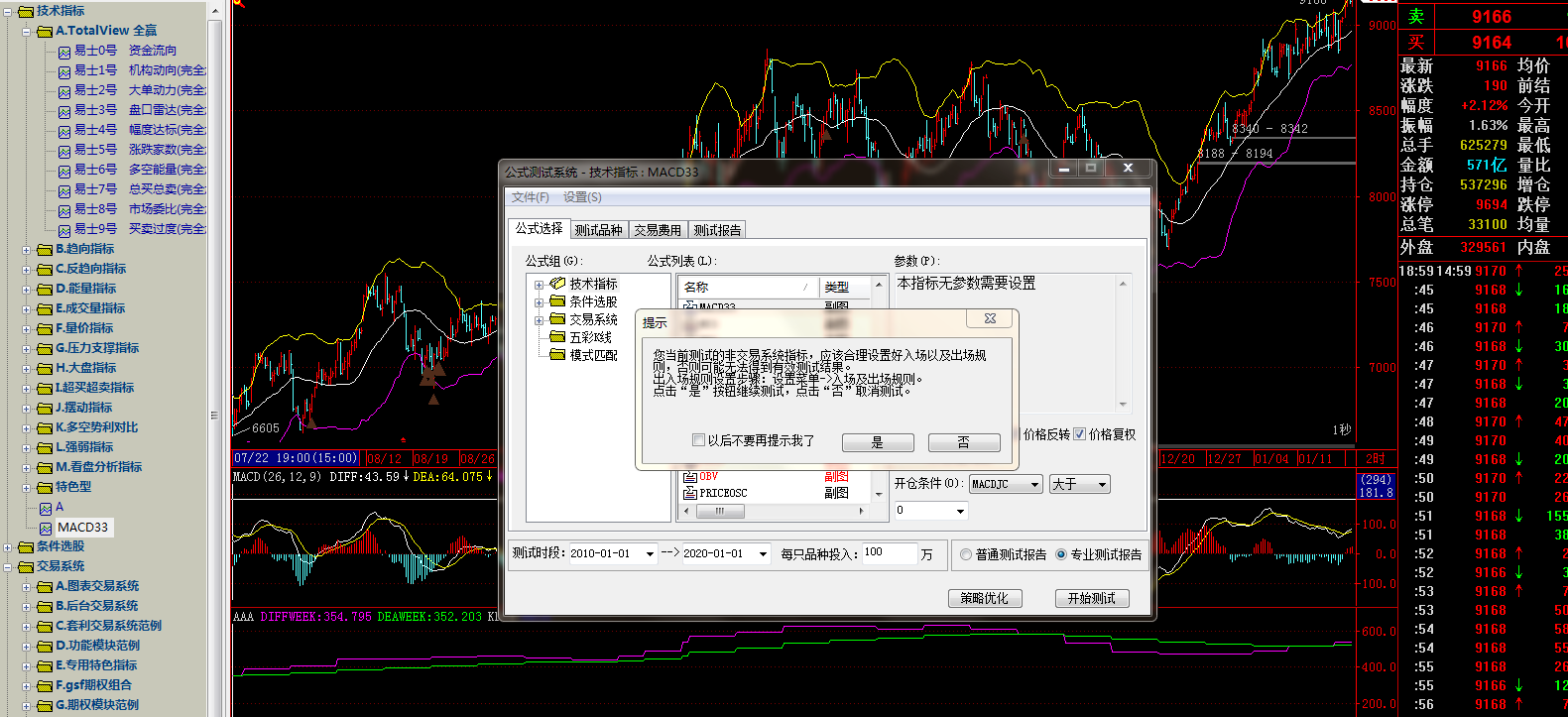Collapse the sidebar 交易系统 tree node

8,567
